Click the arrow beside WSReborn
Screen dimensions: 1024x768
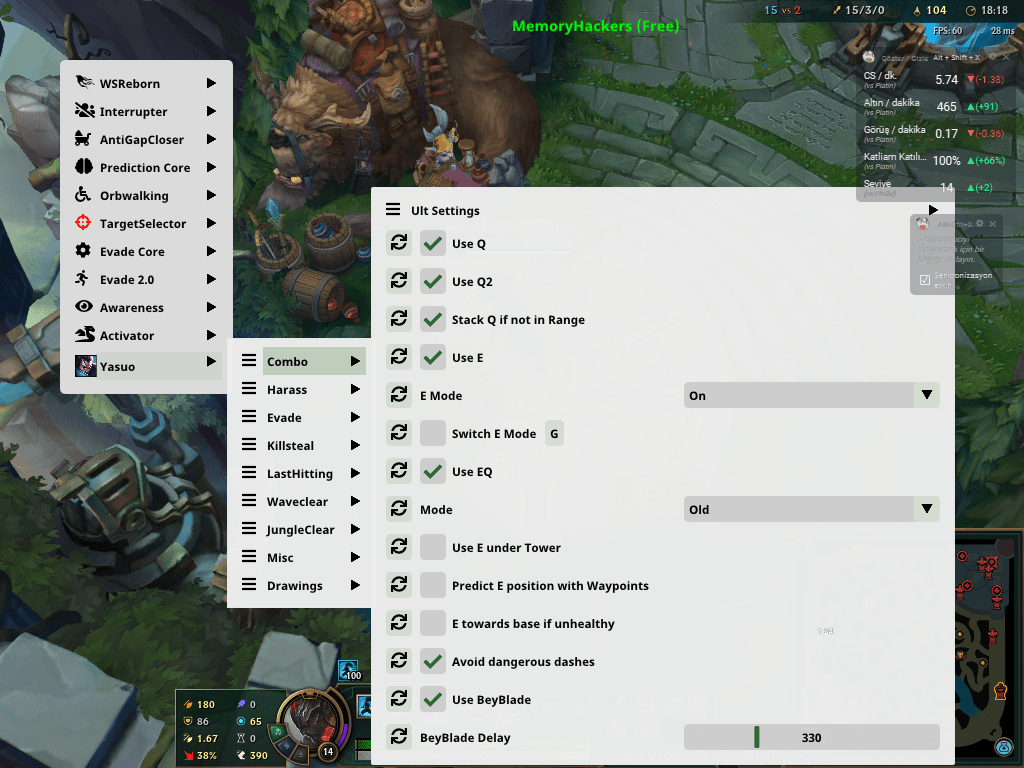click(211, 83)
